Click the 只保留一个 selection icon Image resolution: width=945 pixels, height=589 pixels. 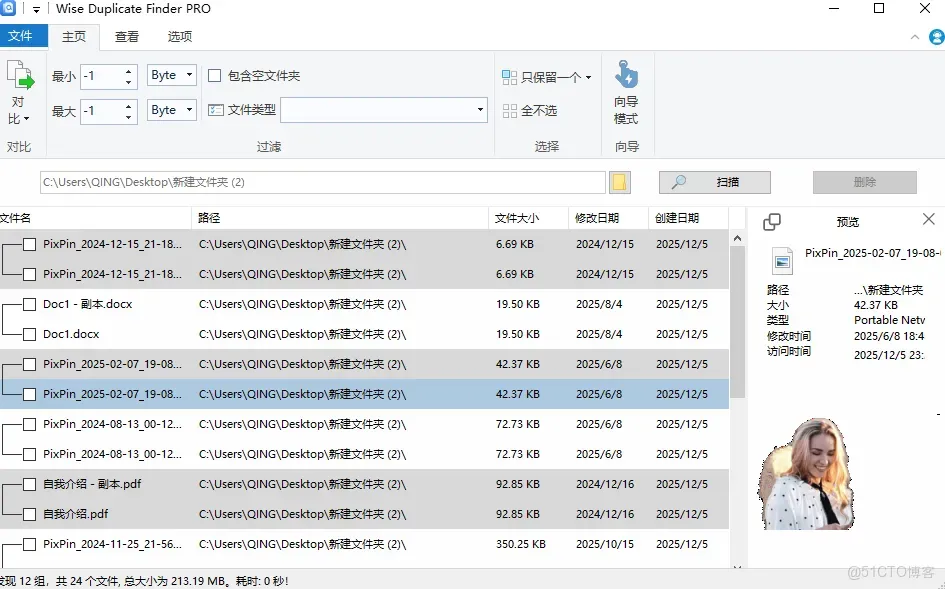click(510, 76)
